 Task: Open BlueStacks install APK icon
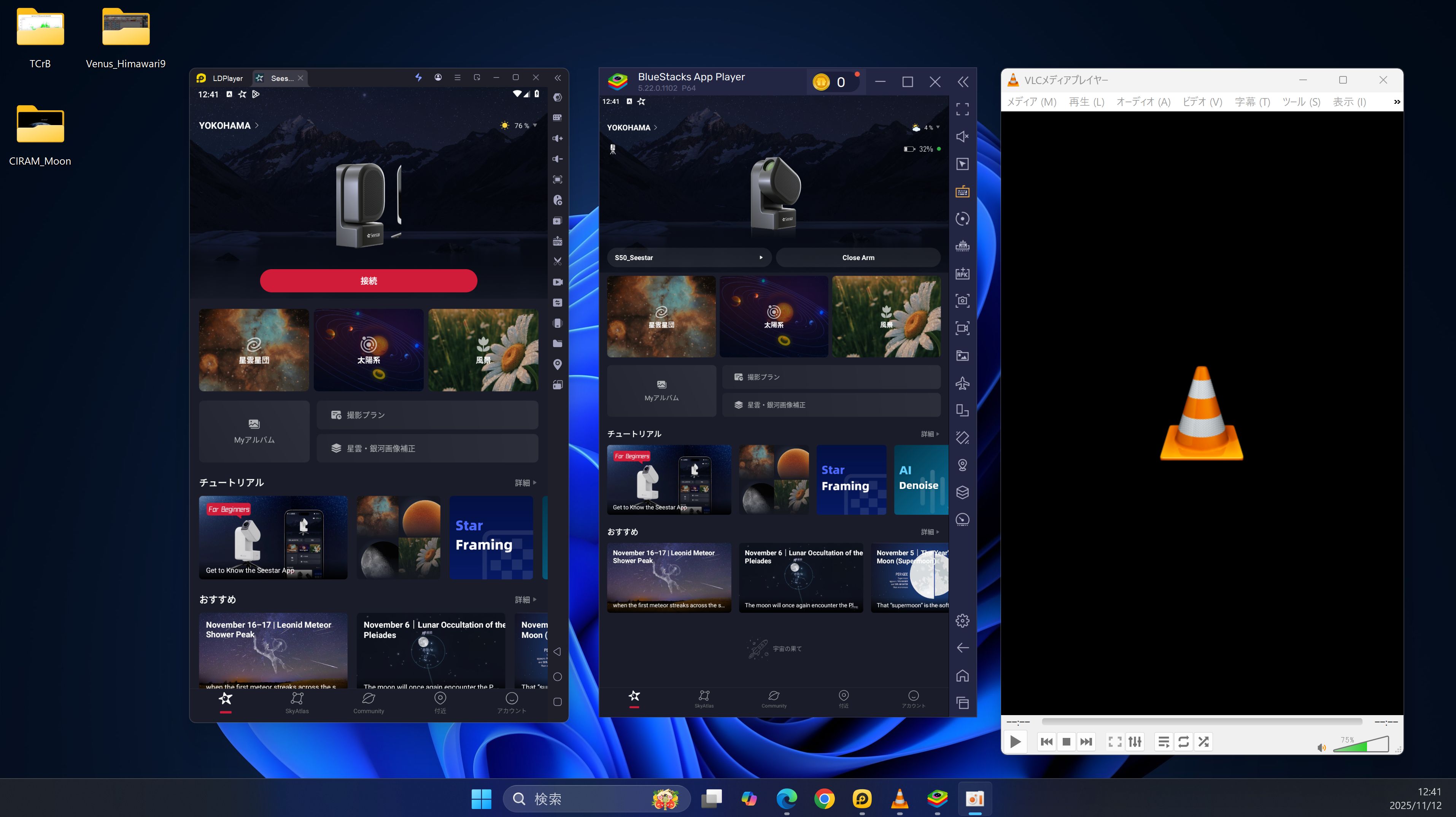(962, 273)
